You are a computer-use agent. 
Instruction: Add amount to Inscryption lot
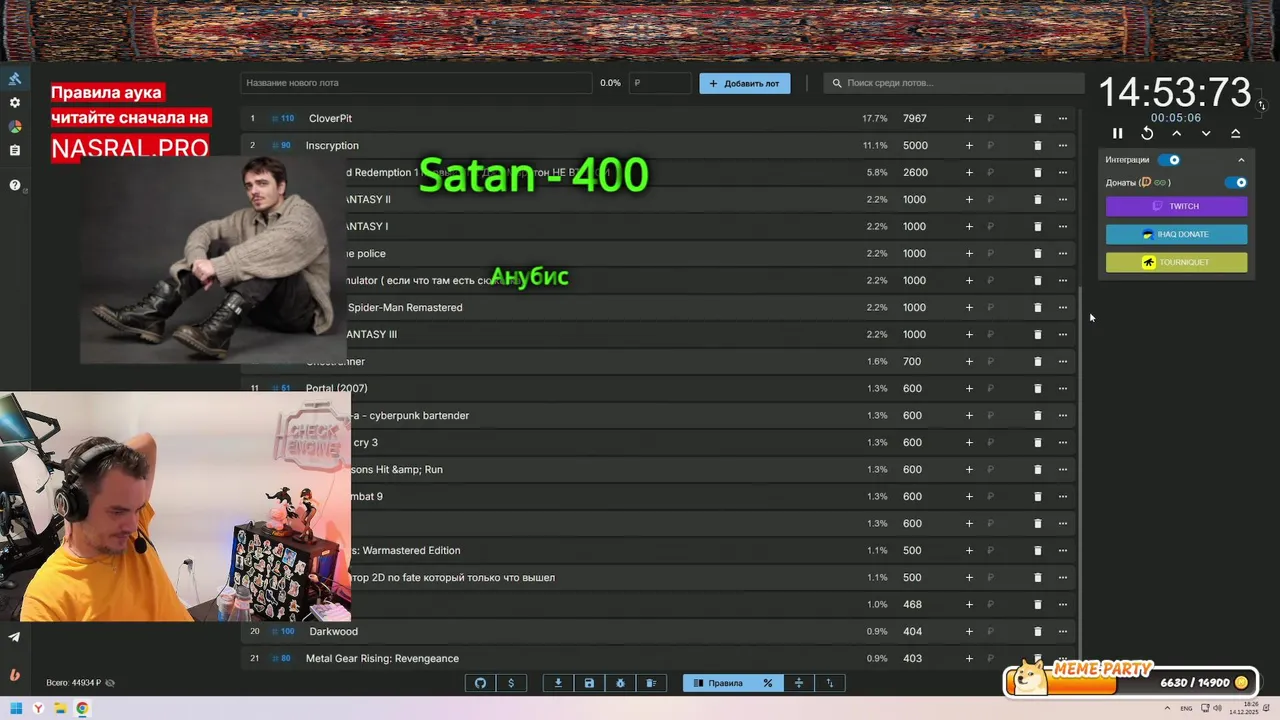[969, 145]
